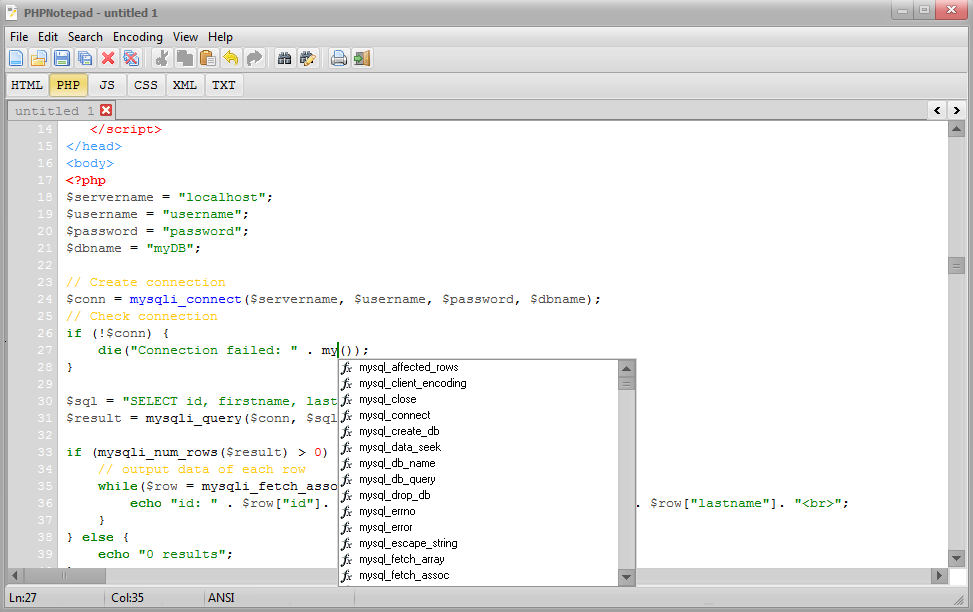Screen dimensions: 973x612
Task: Click the Close All files icon
Action: coord(131,58)
